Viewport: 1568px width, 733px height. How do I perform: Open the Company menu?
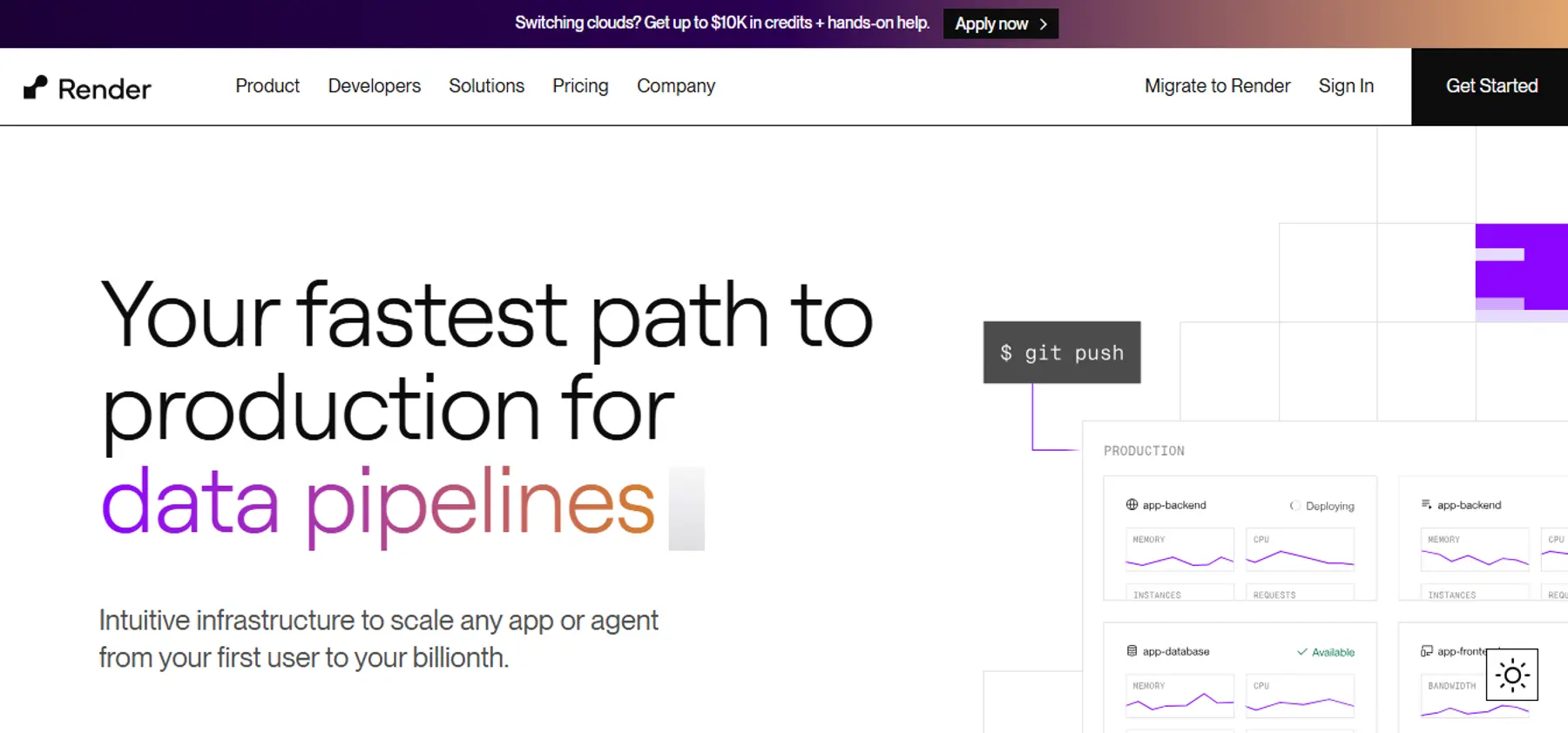[x=676, y=86]
